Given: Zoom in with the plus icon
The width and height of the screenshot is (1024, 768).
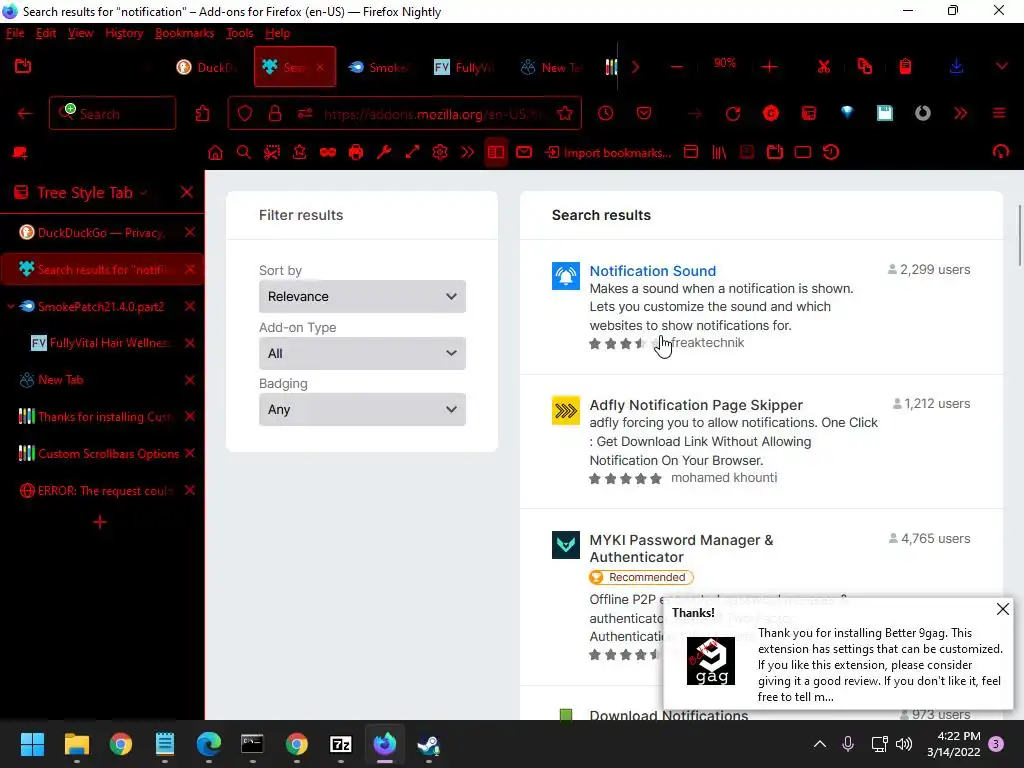Looking at the screenshot, I should click(769, 67).
